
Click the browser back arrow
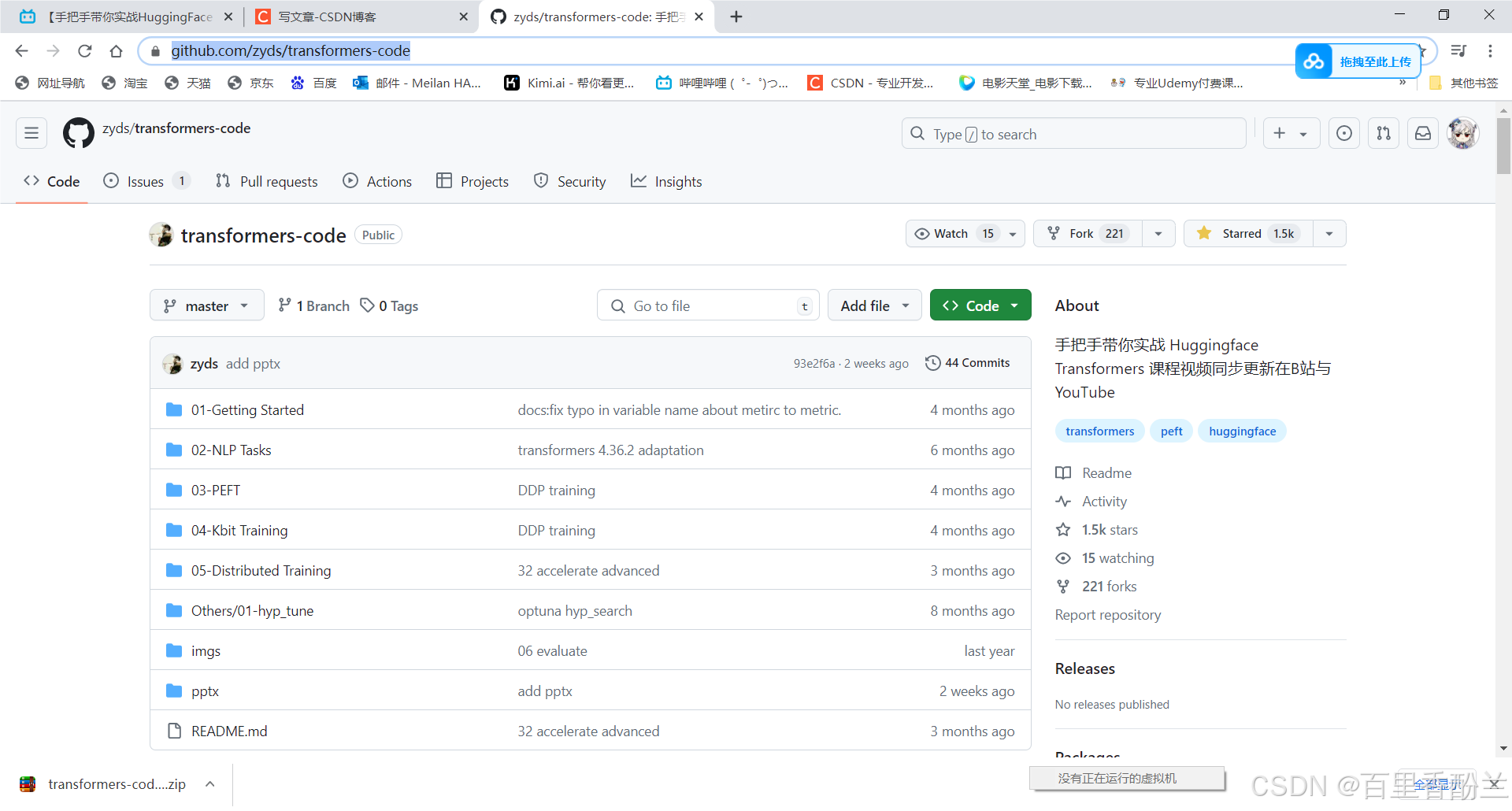click(x=21, y=51)
